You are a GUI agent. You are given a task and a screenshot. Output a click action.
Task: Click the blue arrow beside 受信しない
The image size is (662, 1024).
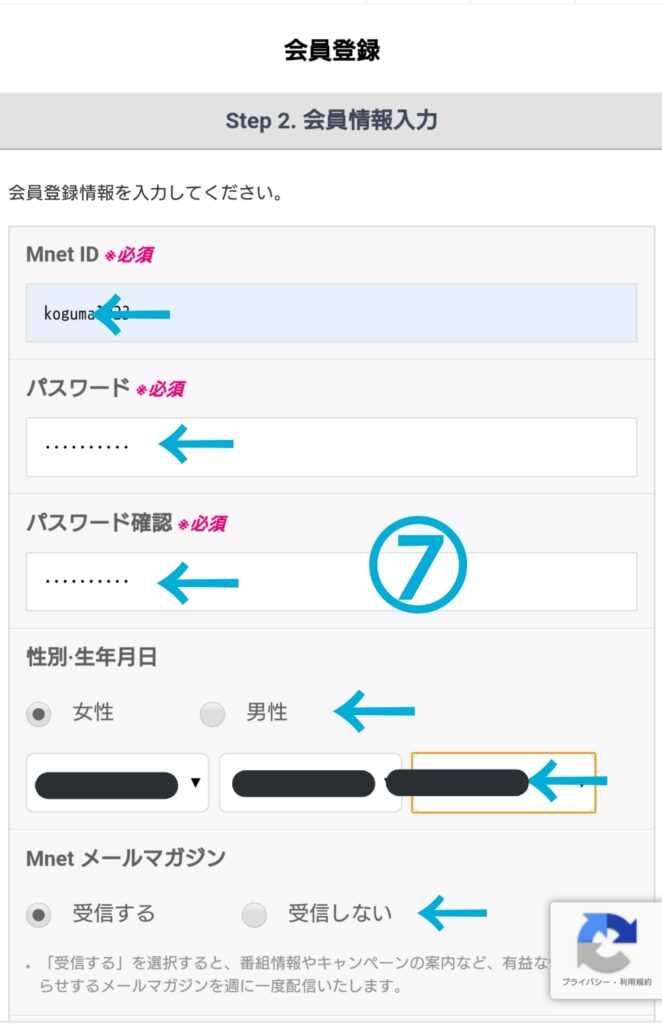coord(452,912)
